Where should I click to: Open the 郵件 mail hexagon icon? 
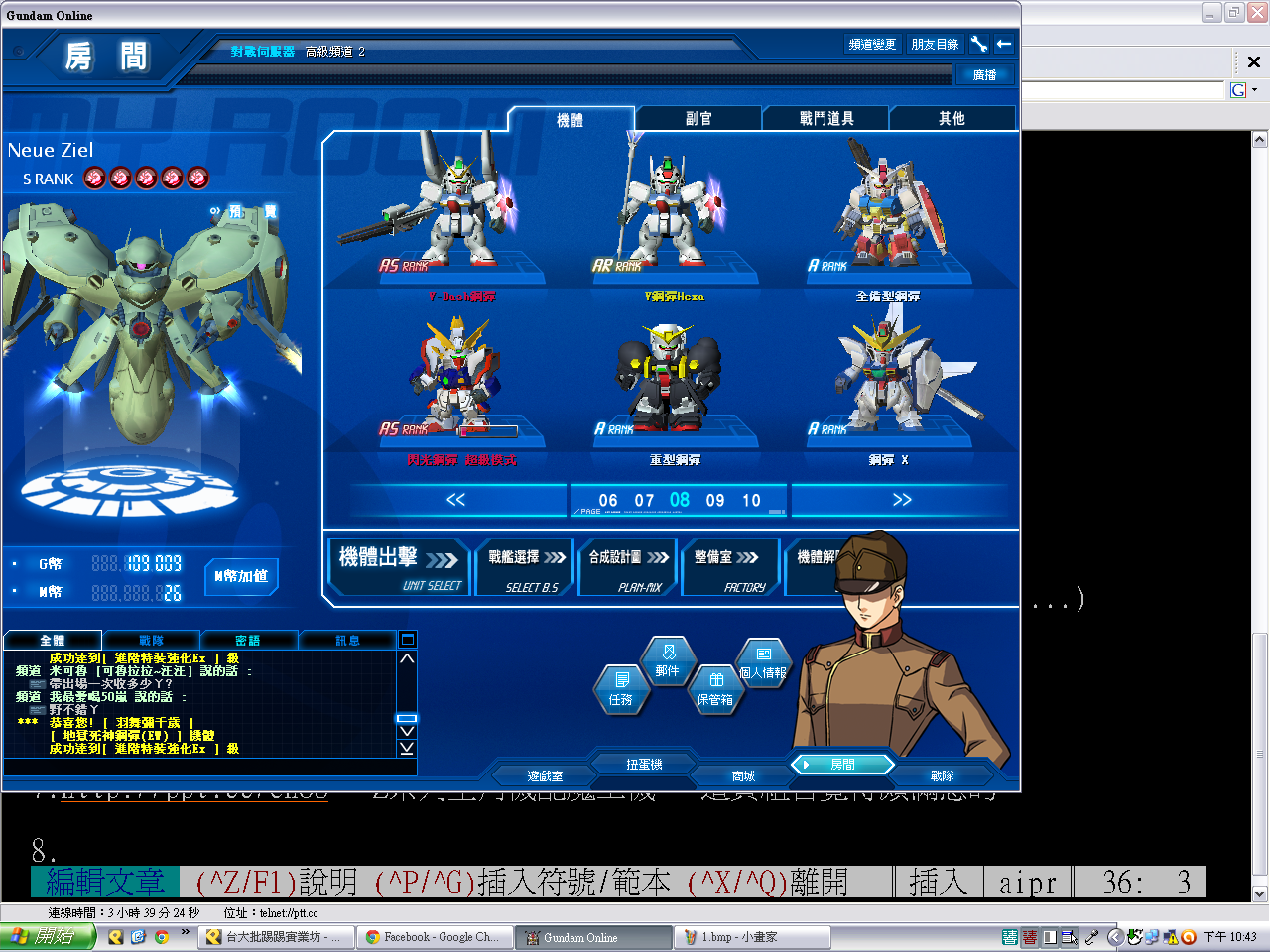(x=668, y=661)
